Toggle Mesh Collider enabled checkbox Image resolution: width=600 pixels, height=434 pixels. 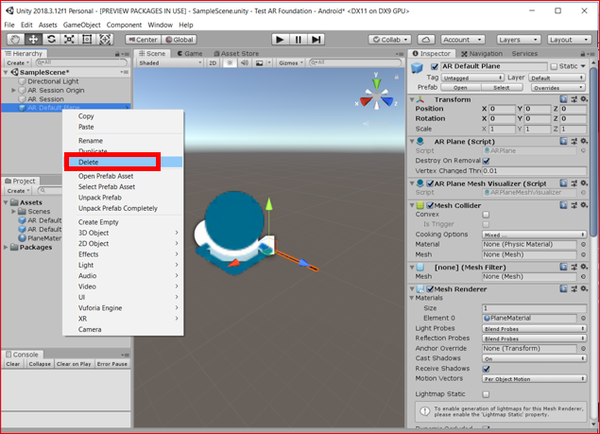(x=430, y=206)
